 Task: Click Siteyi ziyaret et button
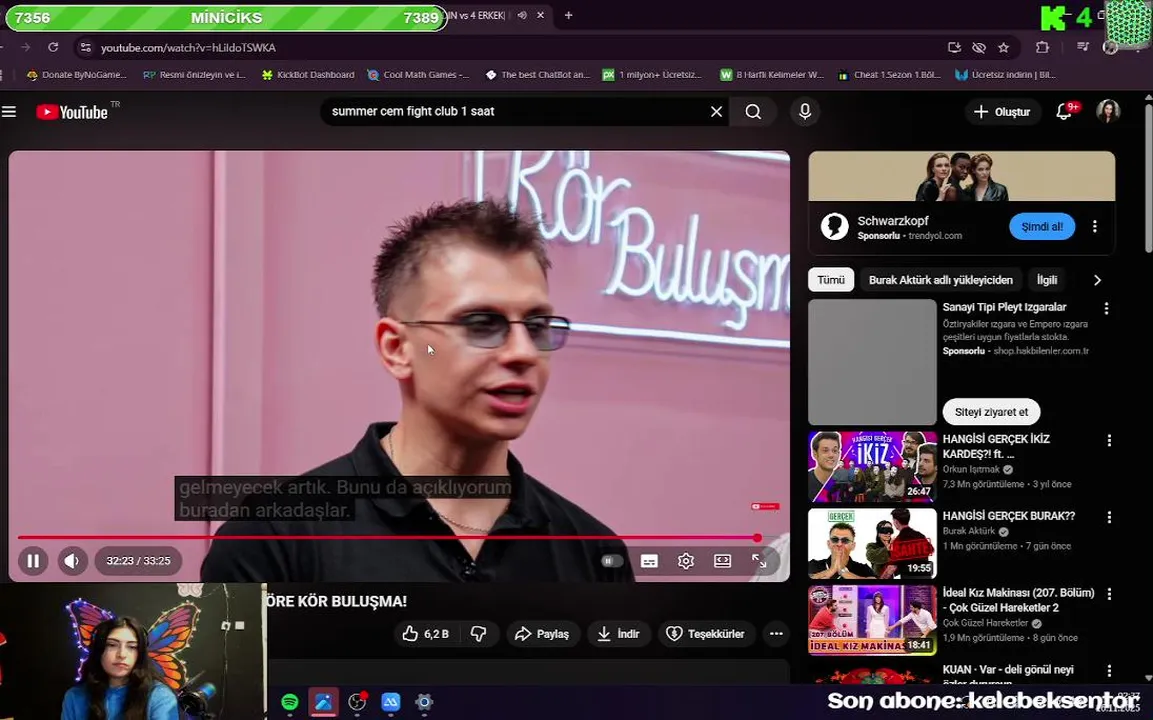pos(991,413)
